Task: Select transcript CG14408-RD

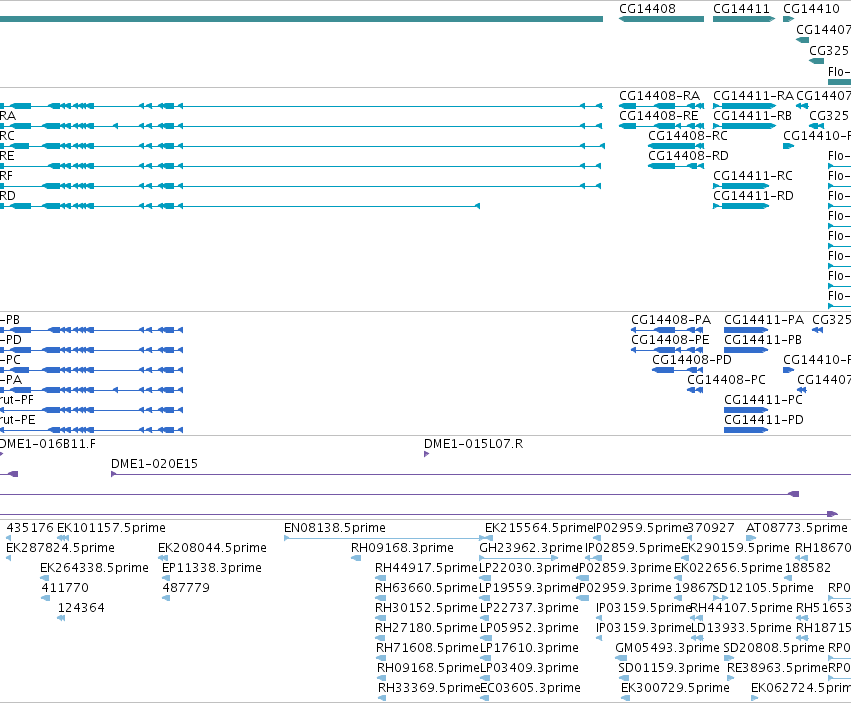Action: (x=676, y=166)
